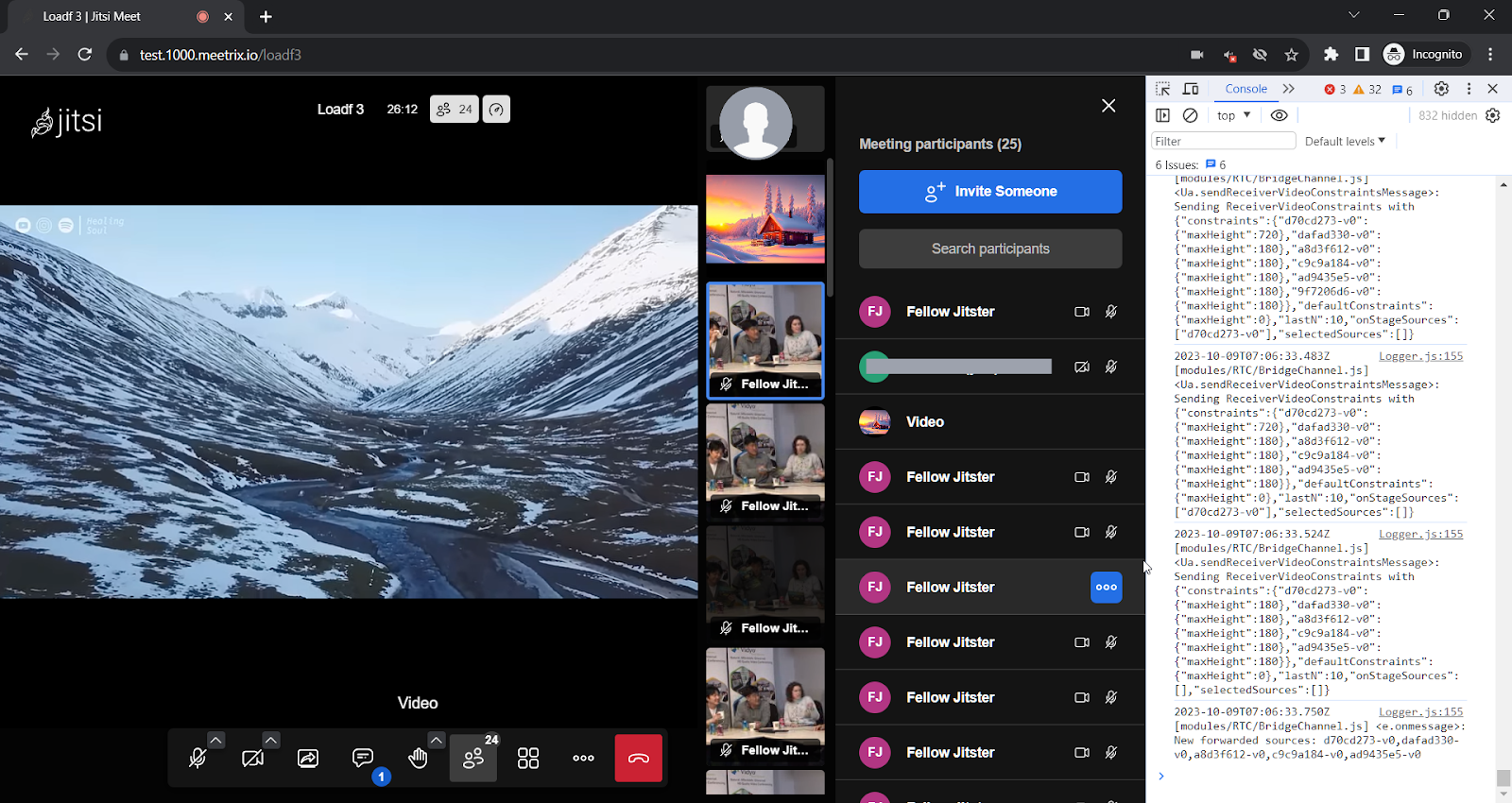Image resolution: width=1512 pixels, height=803 pixels.
Task: Open the performance settings speedometer icon
Action: 496,110
